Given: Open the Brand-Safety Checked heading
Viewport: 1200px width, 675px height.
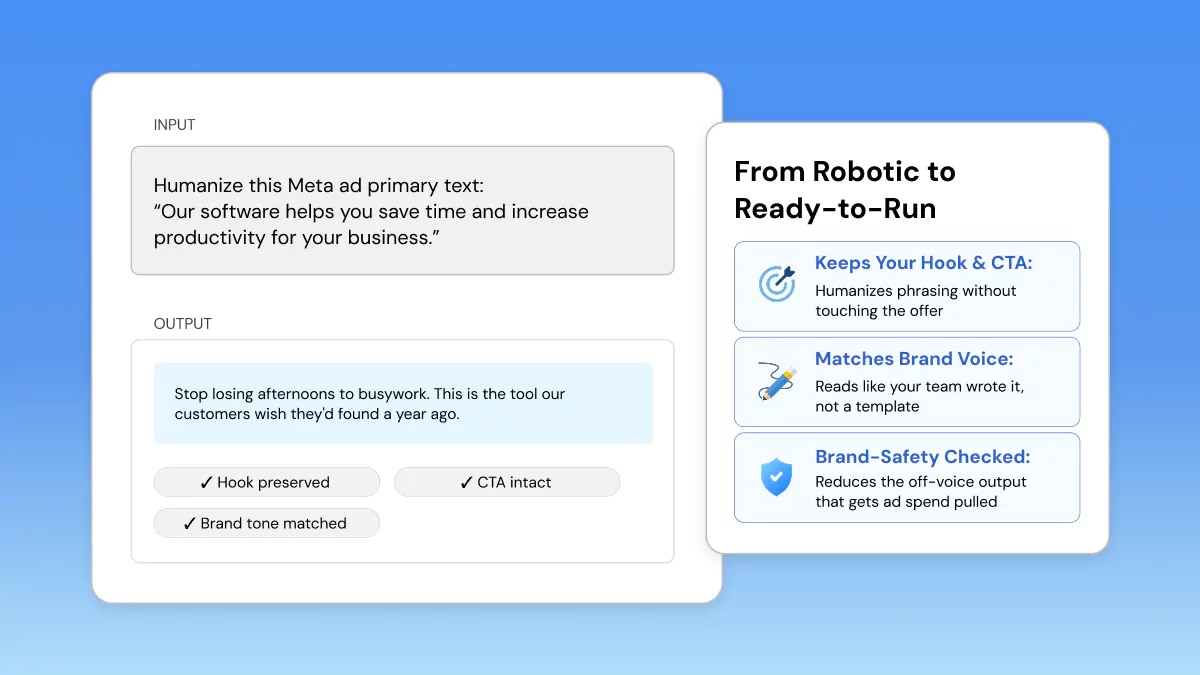Looking at the screenshot, I should tap(922, 457).
